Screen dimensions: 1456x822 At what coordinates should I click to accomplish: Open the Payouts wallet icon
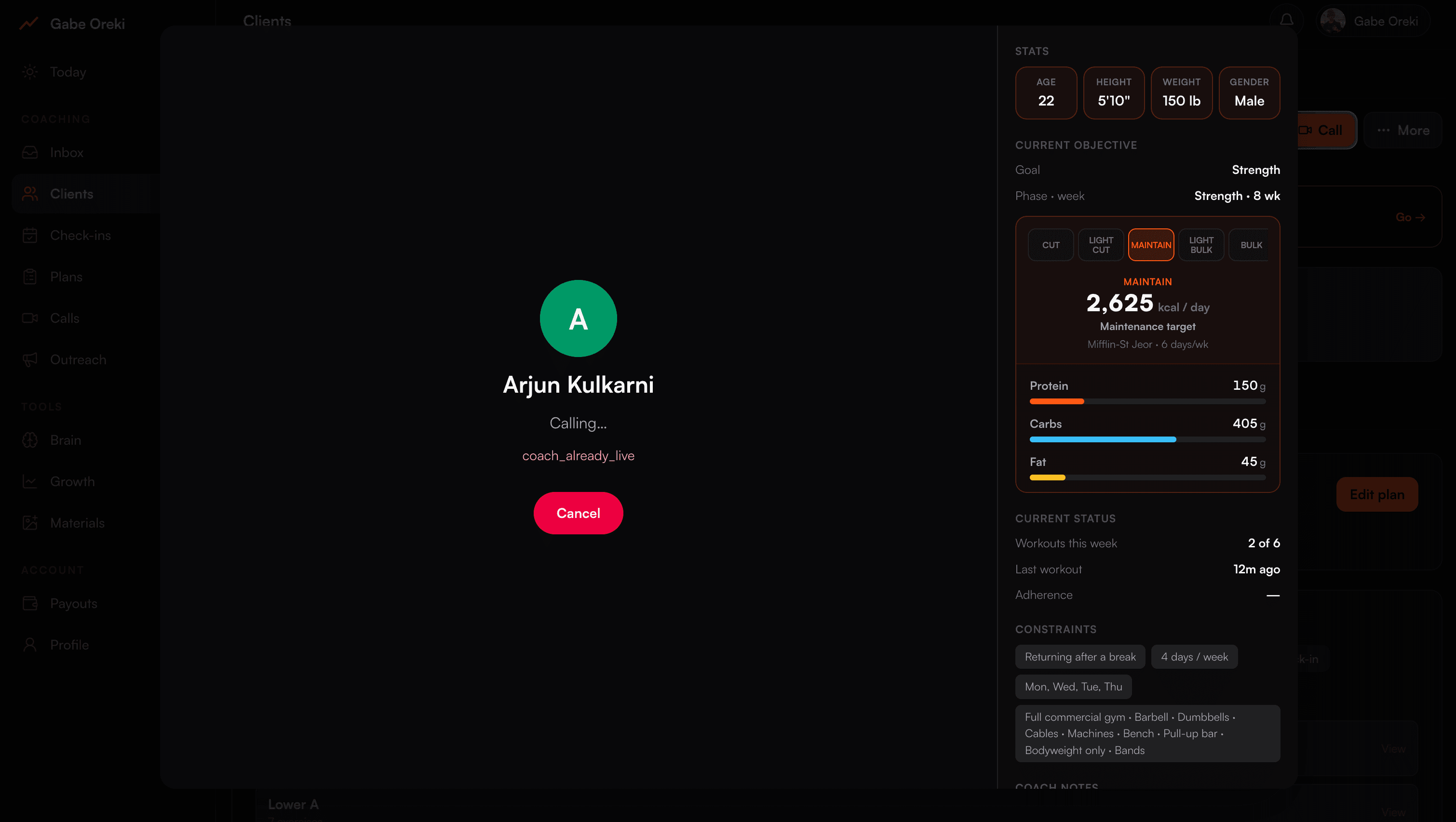[30, 603]
